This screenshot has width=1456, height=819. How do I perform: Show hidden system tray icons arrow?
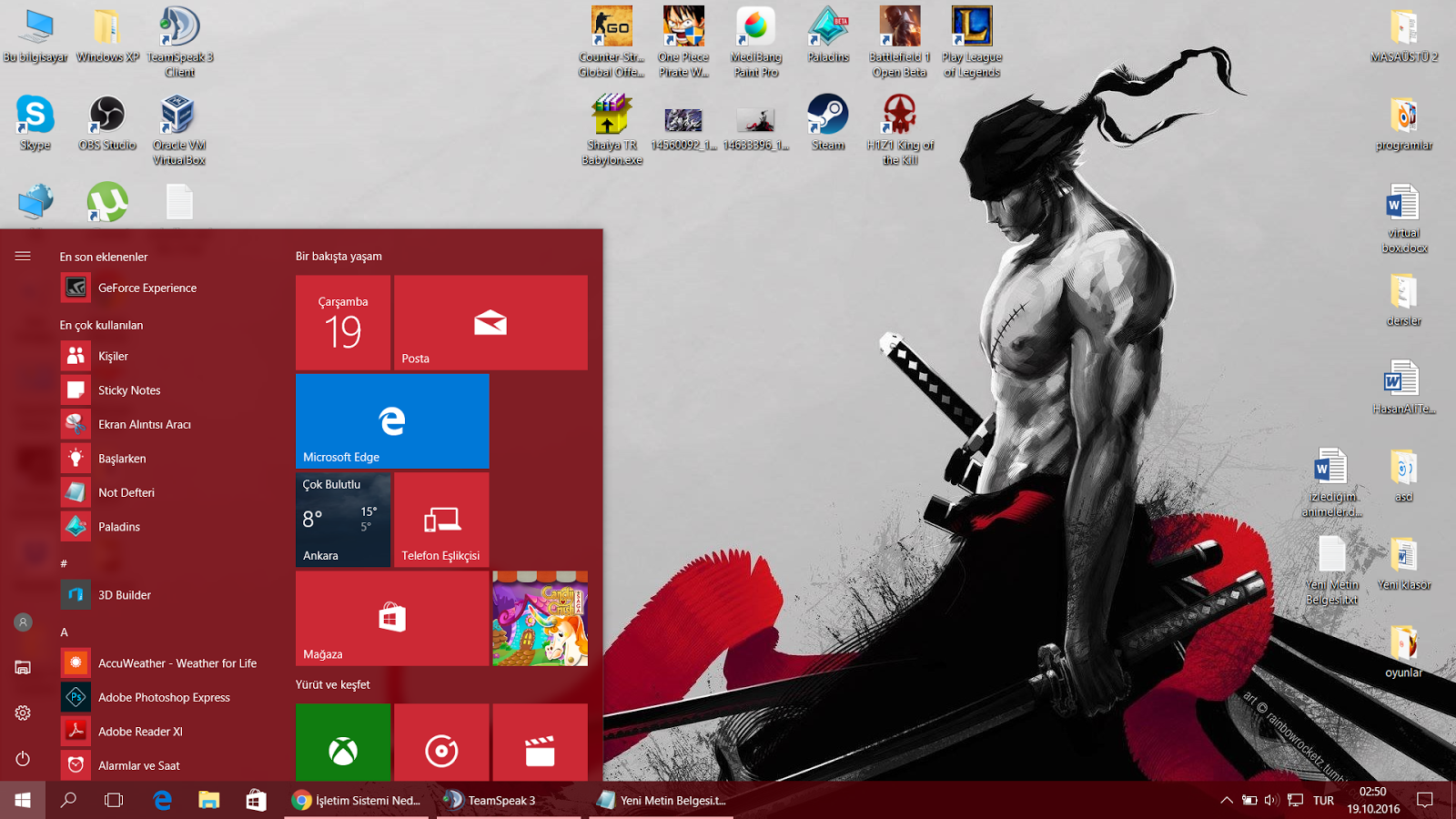(1227, 801)
